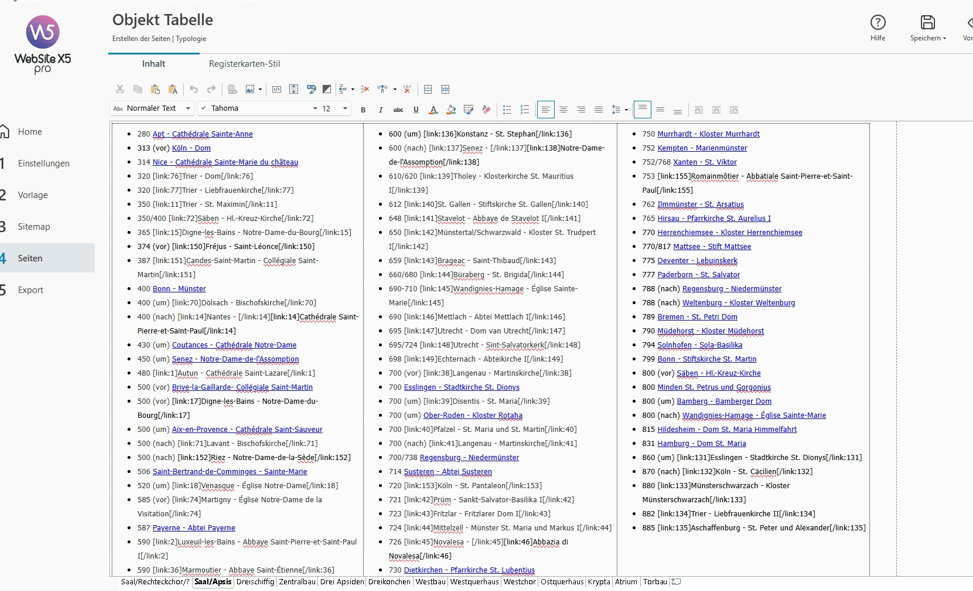
Task: Toggle bold formatting
Action: coord(363,110)
